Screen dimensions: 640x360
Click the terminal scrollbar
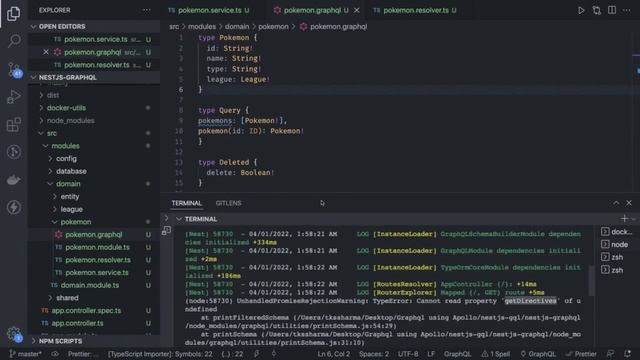[x=591, y=281]
